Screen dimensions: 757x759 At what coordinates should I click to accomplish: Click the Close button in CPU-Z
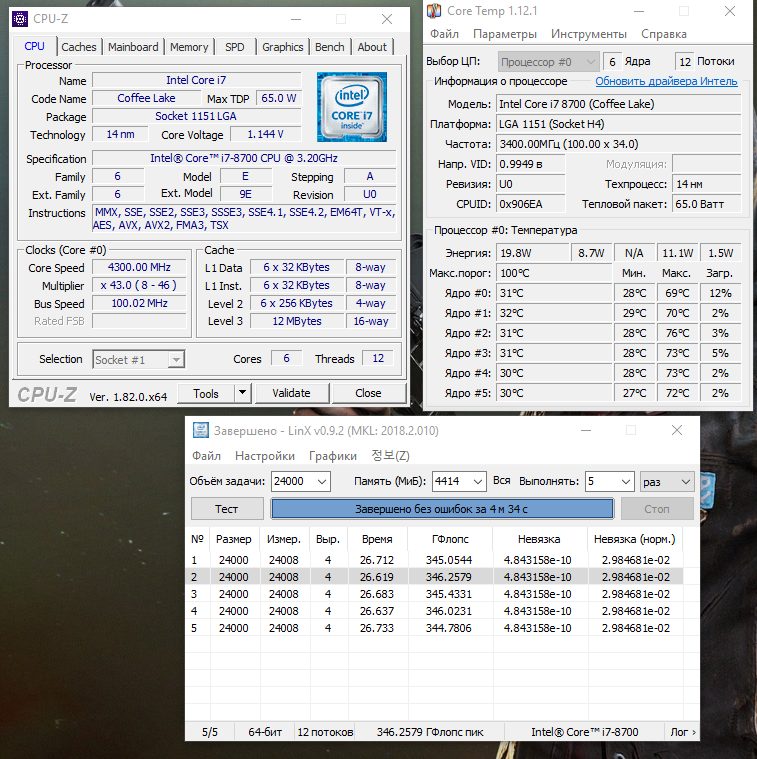[x=368, y=393]
